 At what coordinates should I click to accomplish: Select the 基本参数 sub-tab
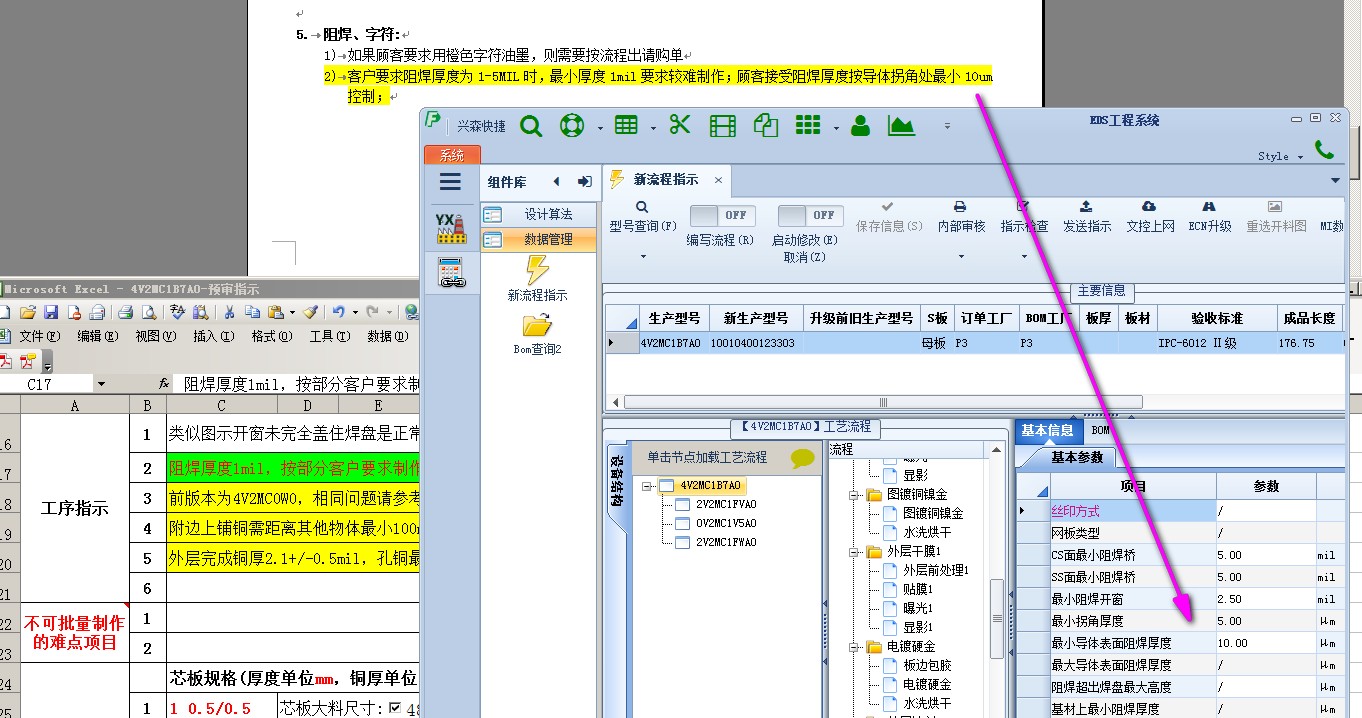1077,457
